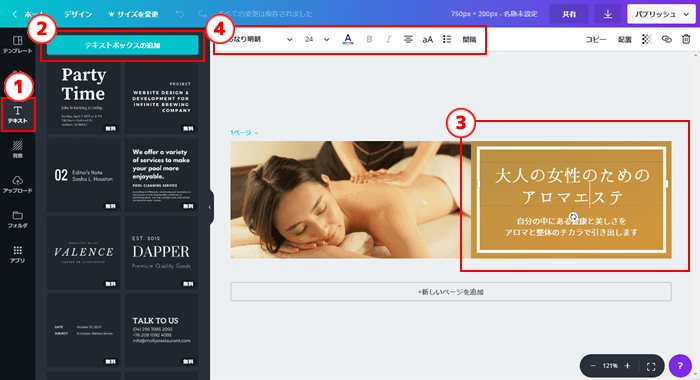Delete element with trash icon
Image resolution: width=700 pixels, height=380 pixels.
[x=686, y=39]
